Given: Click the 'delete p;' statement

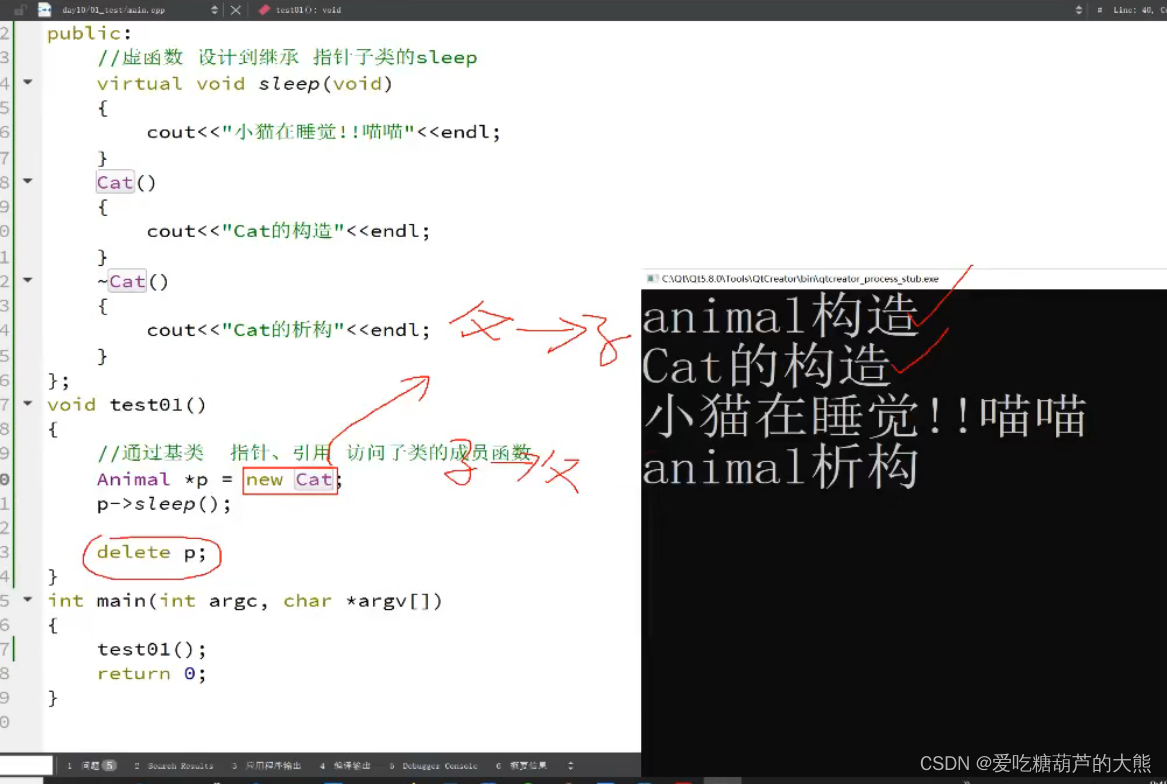Looking at the screenshot, I should point(151,552).
